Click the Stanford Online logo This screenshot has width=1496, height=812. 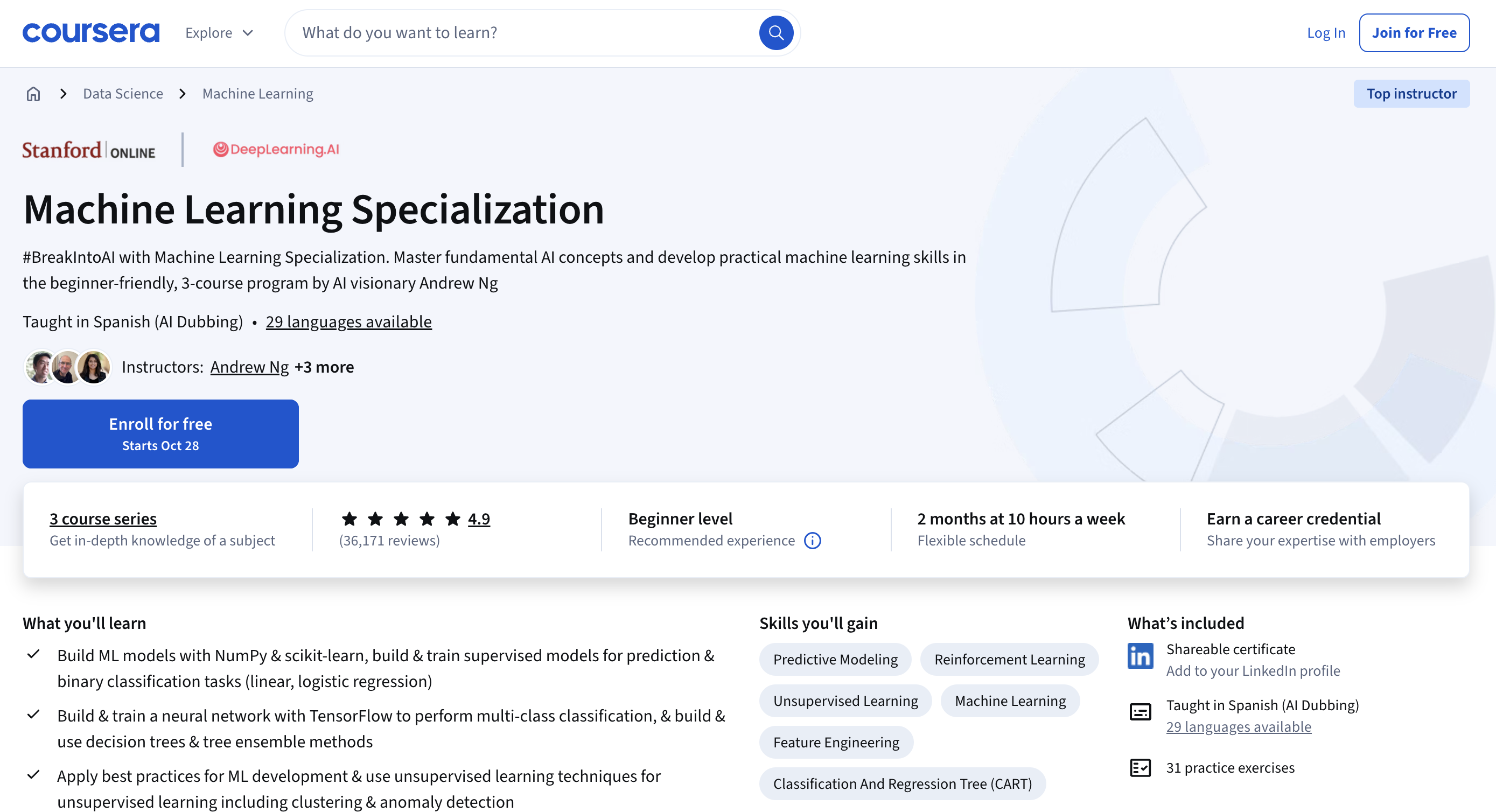[88, 150]
